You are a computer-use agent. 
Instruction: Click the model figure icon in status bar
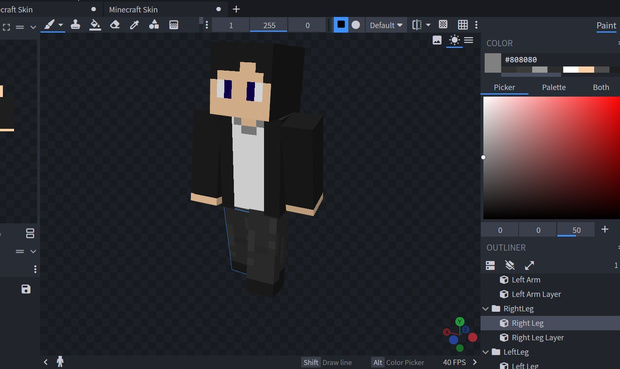click(60, 361)
